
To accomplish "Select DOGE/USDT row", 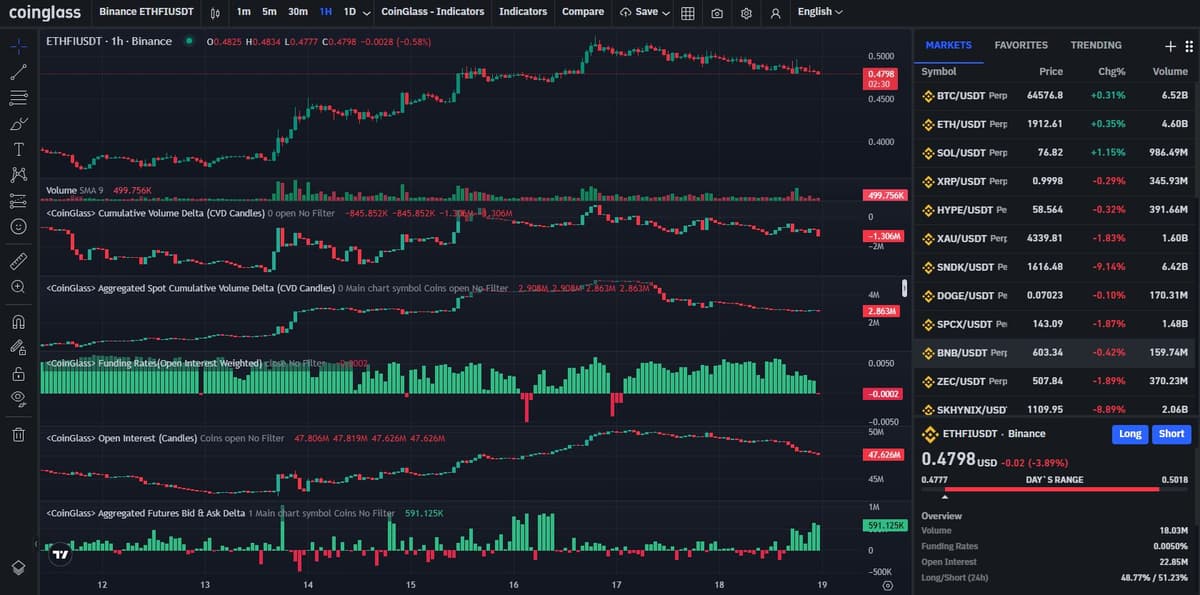I will [x=1056, y=296].
